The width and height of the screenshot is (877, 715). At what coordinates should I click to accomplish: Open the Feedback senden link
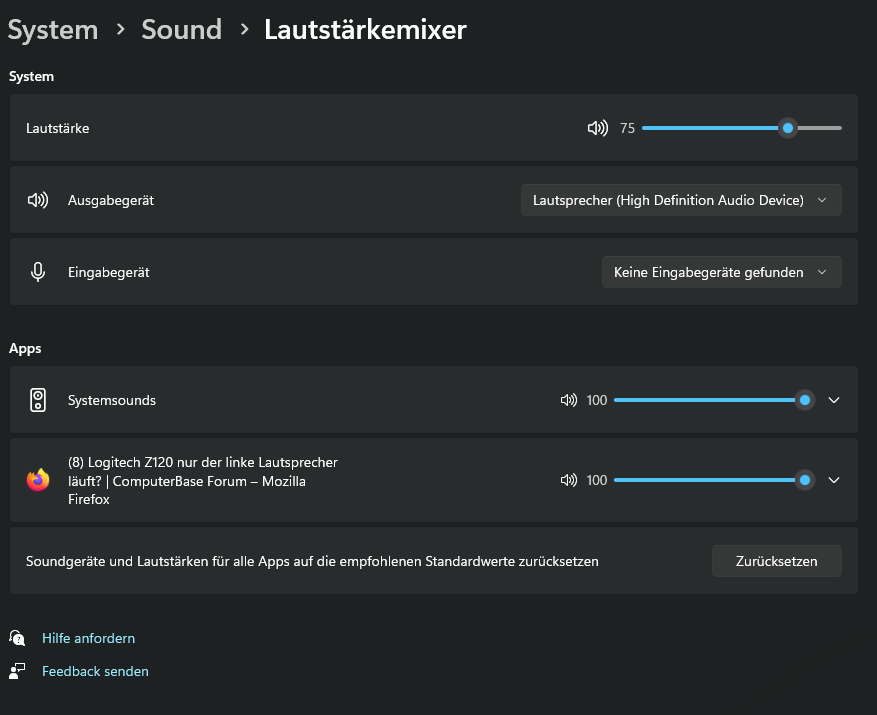pos(95,671)
